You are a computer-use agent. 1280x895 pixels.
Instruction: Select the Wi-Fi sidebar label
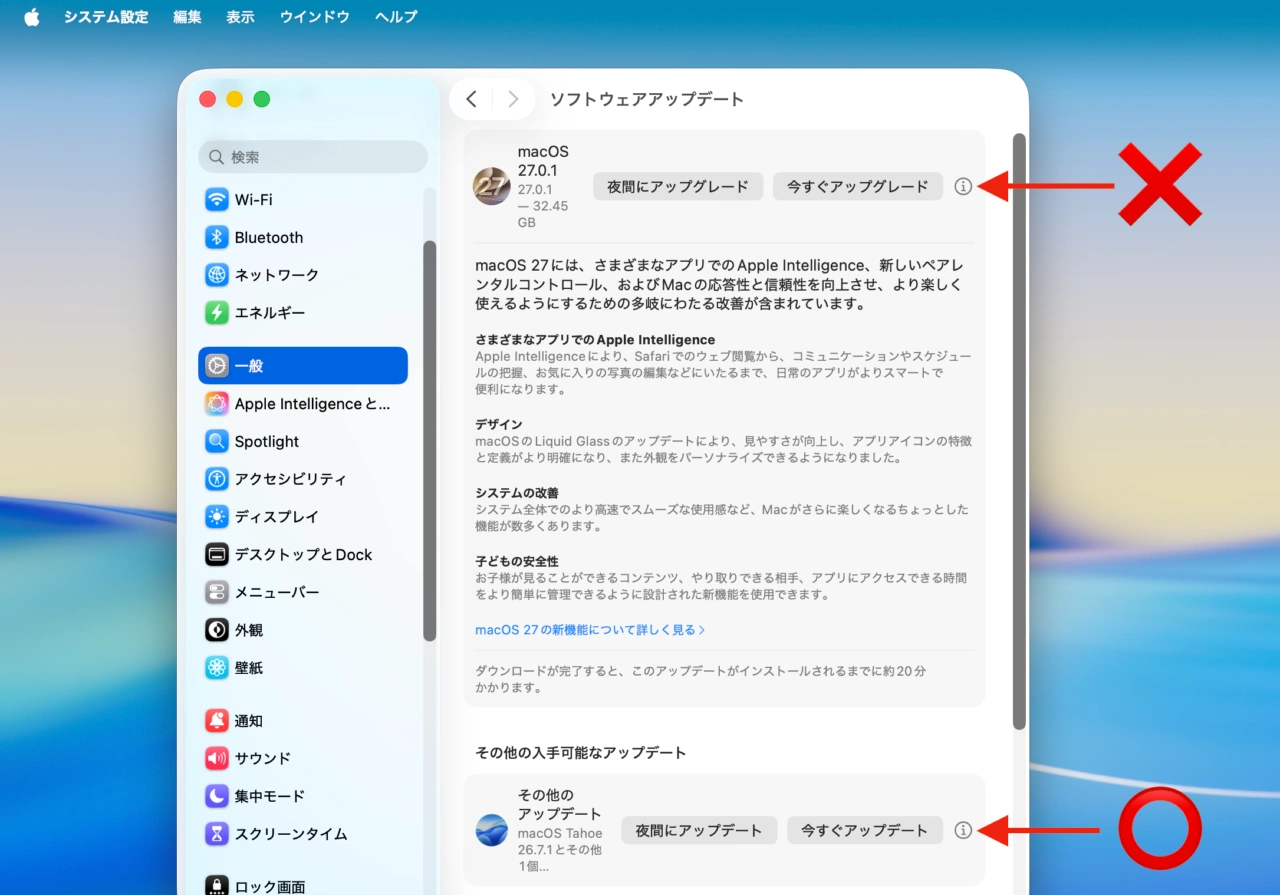pos(253,199)
